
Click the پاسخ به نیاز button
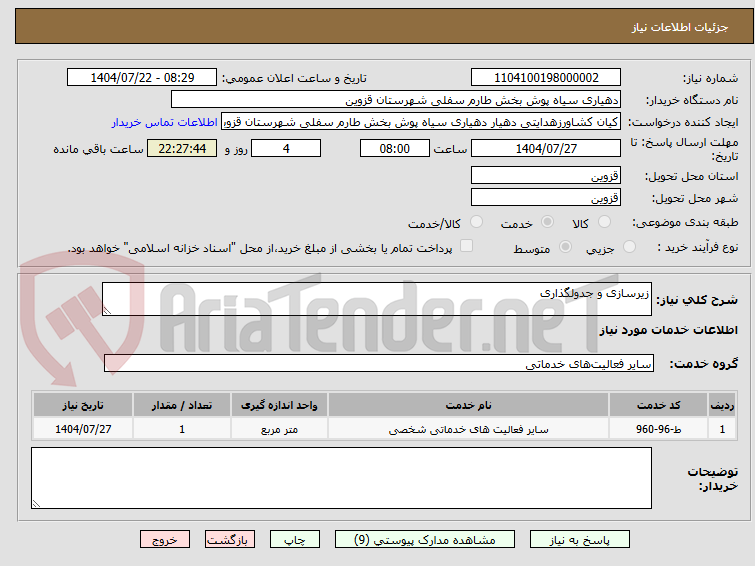pos(580,540)
